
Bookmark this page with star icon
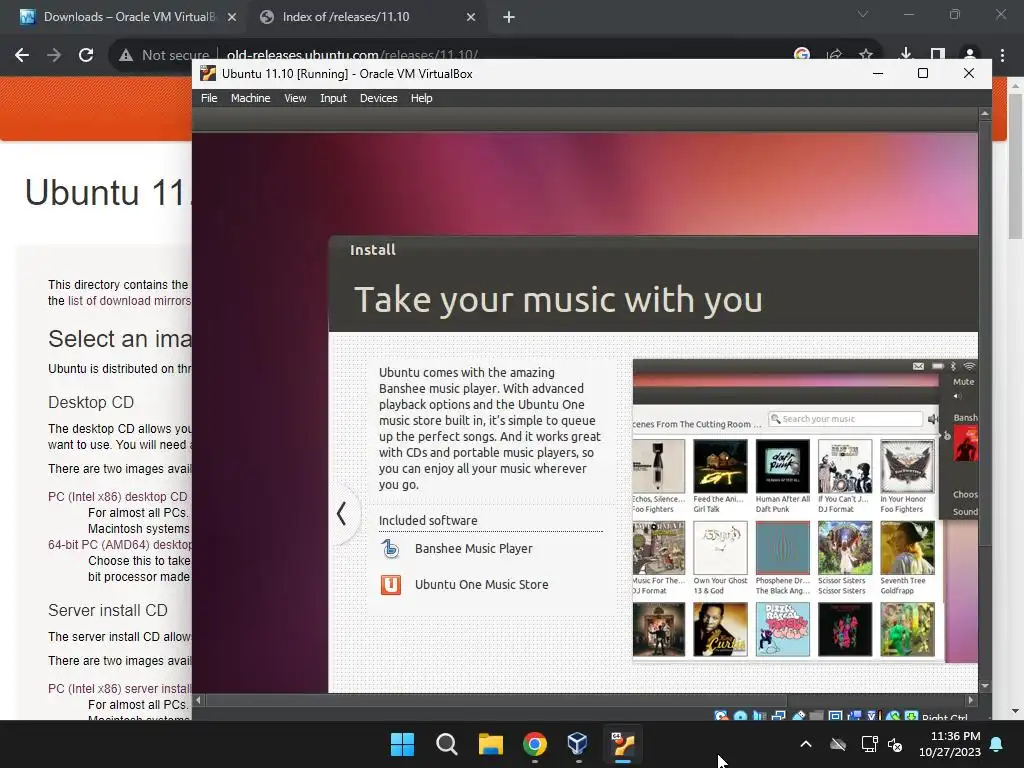click(866, 54)
